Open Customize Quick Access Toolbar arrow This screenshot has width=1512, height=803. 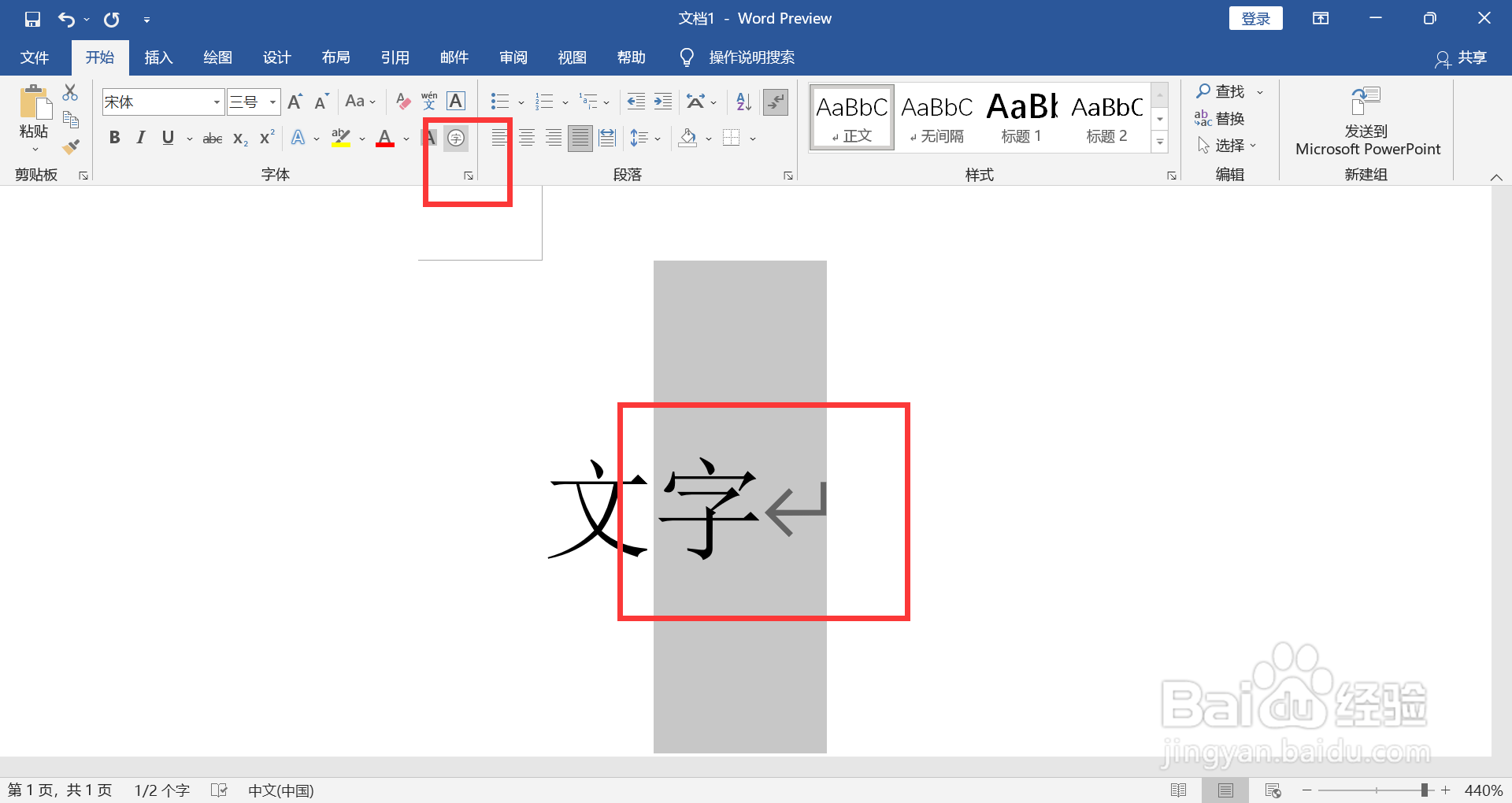point(146,20)
